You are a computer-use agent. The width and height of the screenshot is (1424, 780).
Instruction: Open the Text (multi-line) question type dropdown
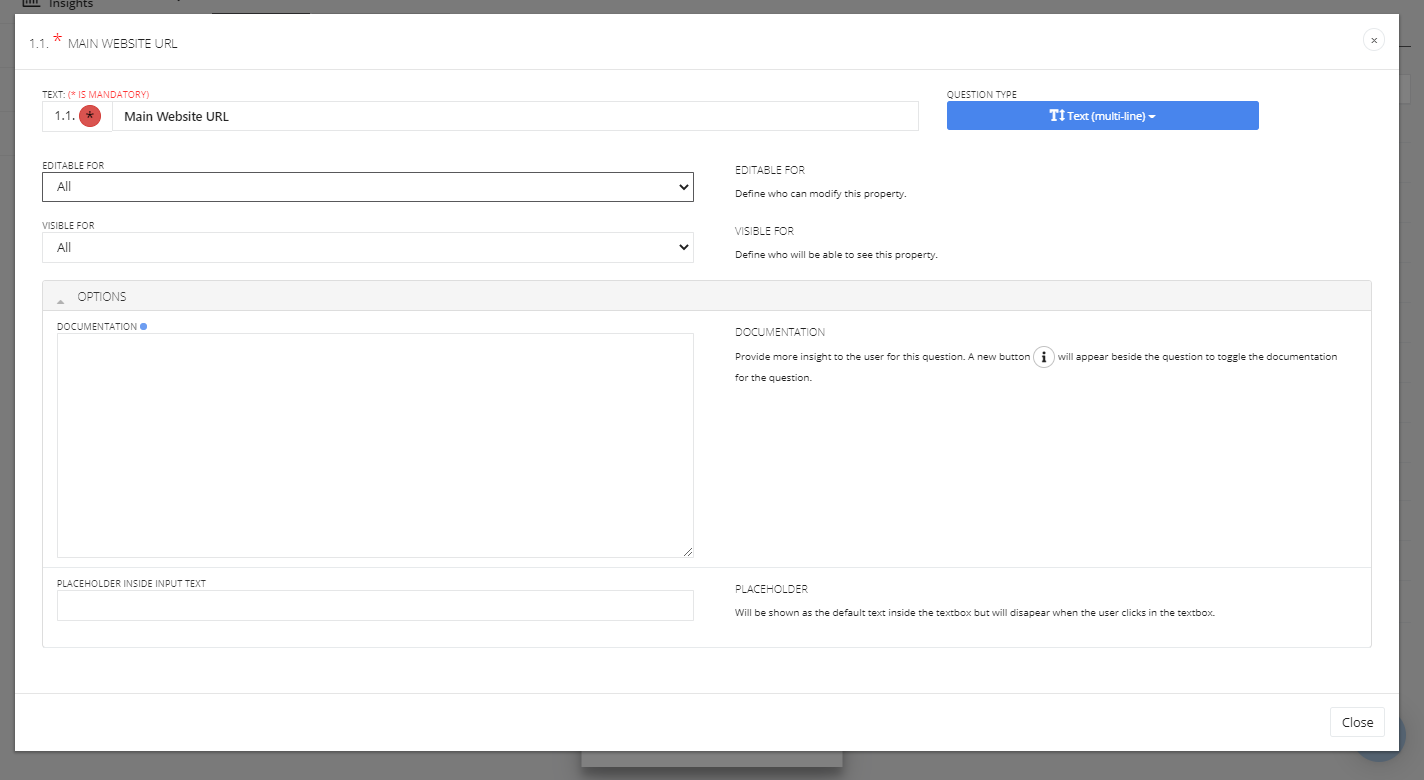click(x=1102, y=116)
